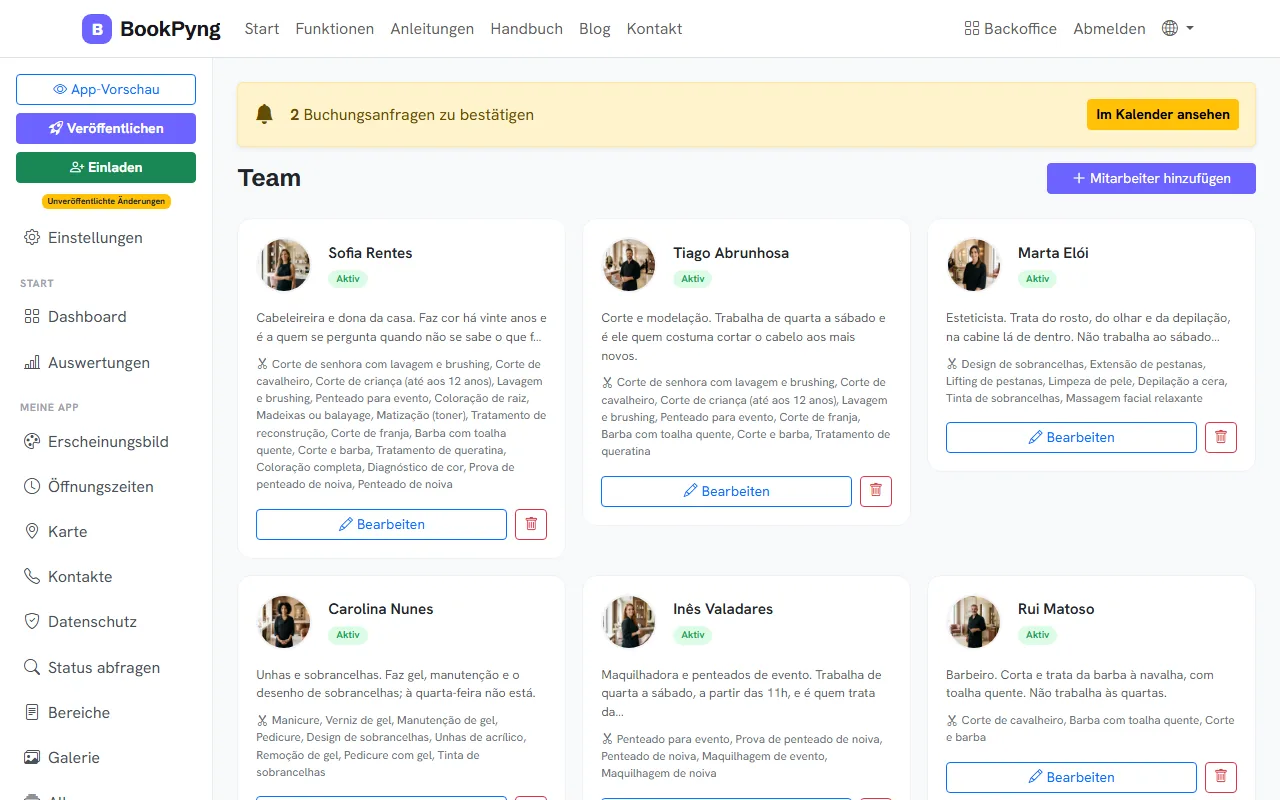Click Im Kalender ansehen button

1163,114
